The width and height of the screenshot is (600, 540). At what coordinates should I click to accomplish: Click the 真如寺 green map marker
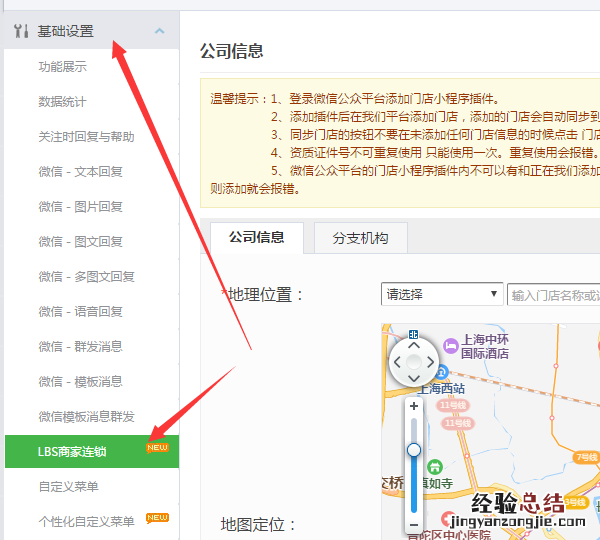(435, 466)
